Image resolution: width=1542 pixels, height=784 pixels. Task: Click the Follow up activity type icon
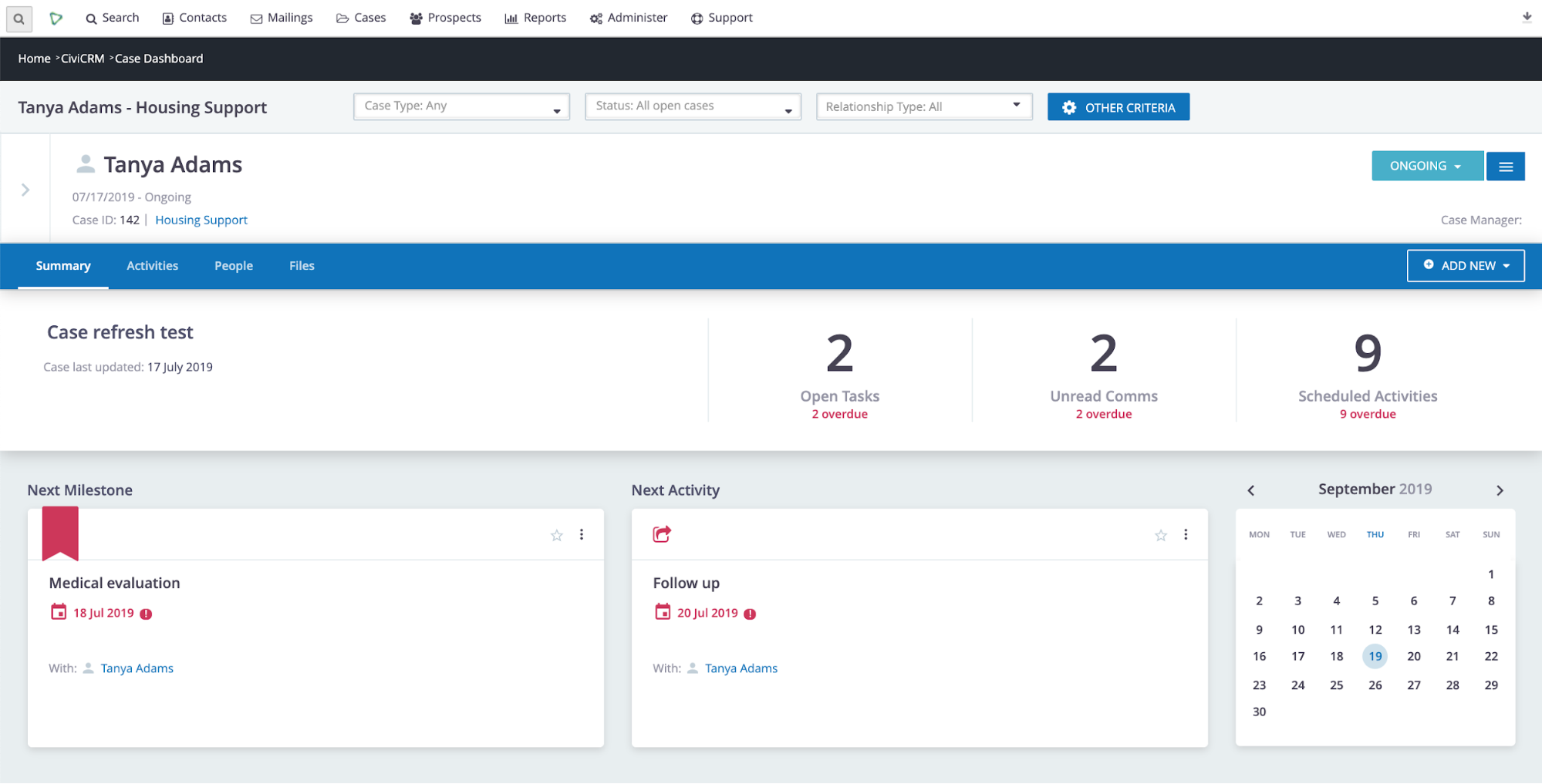662,533
